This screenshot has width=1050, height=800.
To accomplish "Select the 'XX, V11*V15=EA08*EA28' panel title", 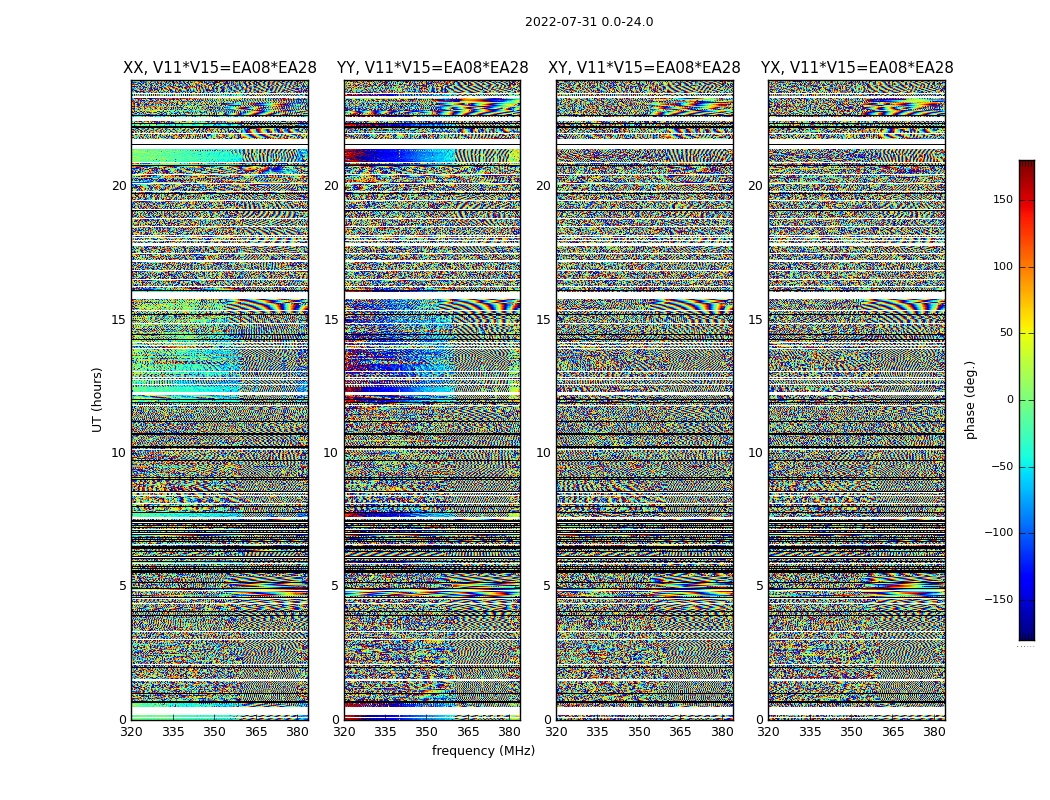I will click(220, 68).
